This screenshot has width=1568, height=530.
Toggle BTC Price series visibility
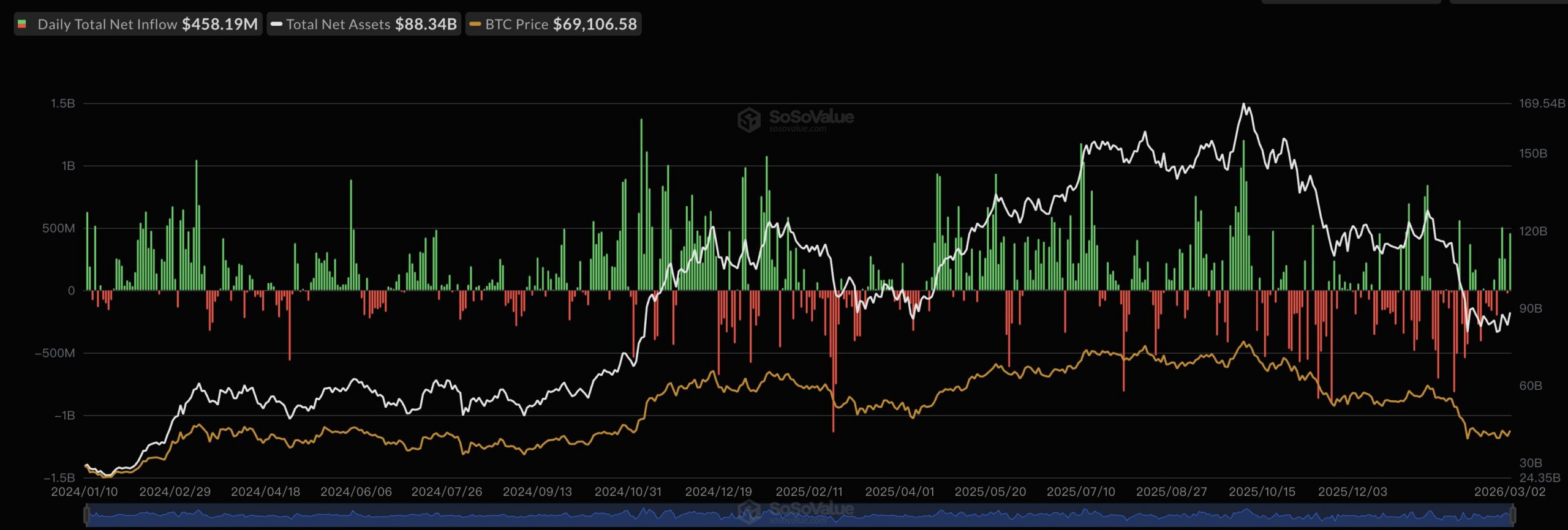coord(516,24)
